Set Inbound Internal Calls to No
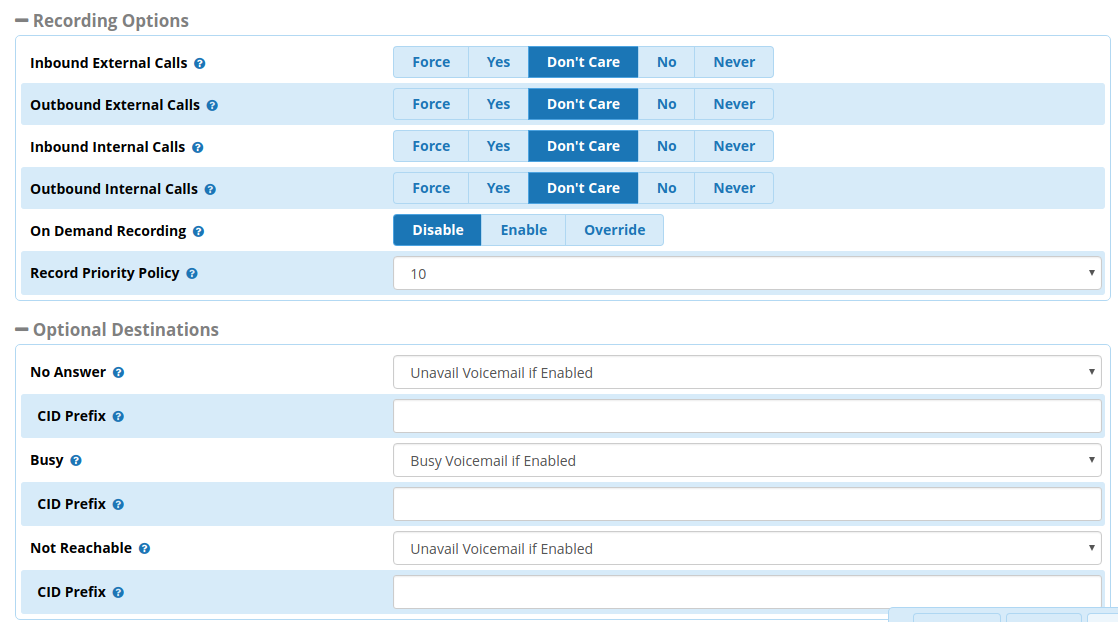Screen dimensions: 1118x622 tap(666, 146)
